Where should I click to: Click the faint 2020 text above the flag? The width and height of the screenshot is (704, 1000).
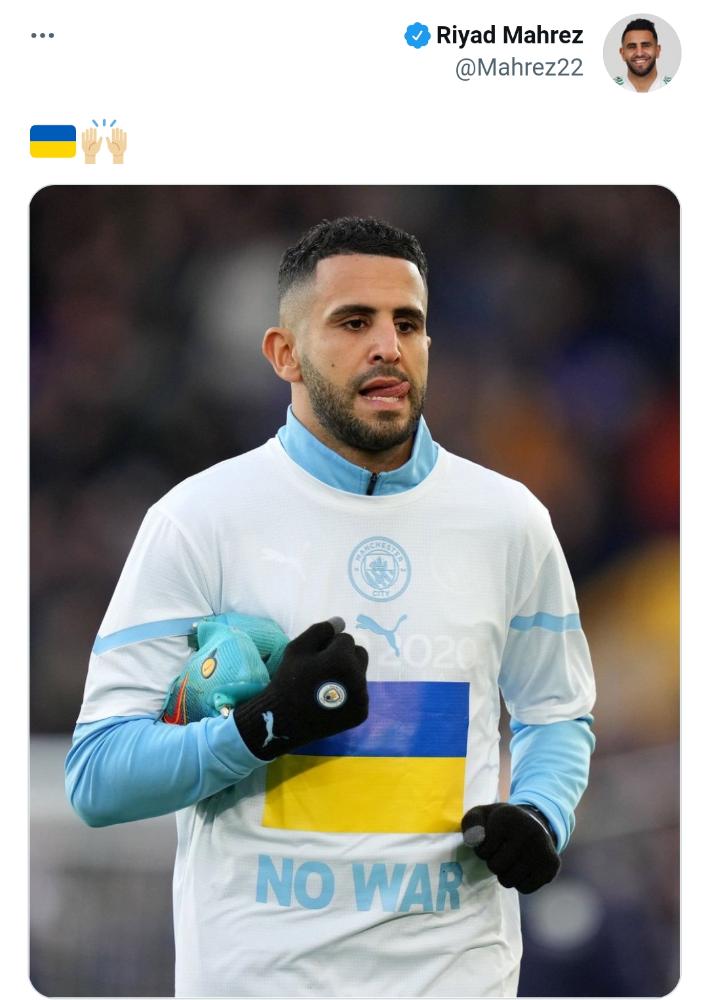point(432,652)
